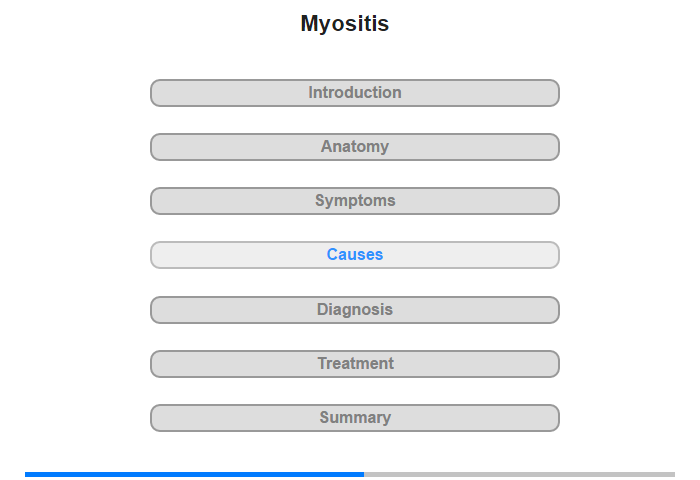This screenshot has height=480, width=700.
Task: View the Treatment section
Action: (355, 364)
